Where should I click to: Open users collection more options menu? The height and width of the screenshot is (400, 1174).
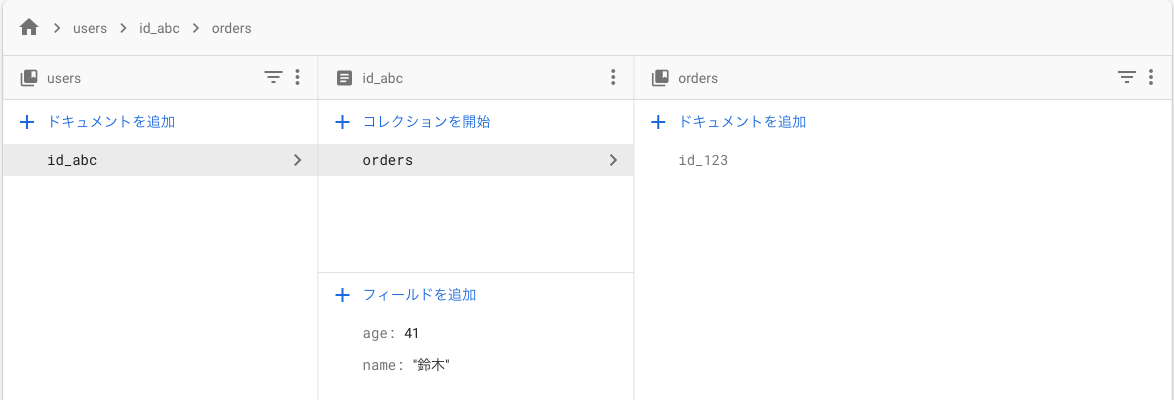click(297, 77)
